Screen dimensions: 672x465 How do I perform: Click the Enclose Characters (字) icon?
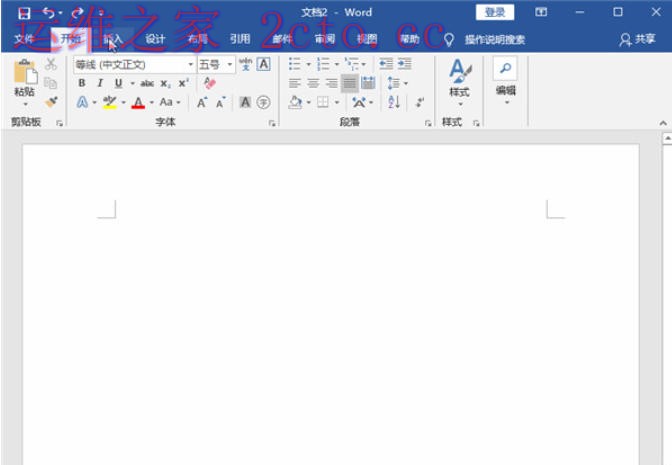[264, 102]
